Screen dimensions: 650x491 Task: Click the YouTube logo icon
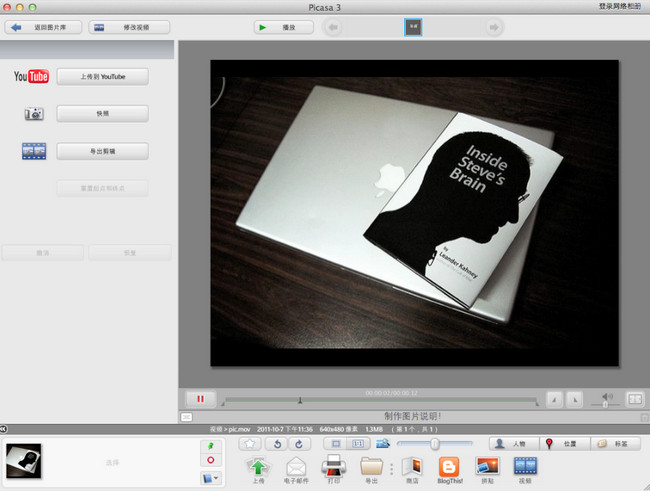pyautogui.click(x=32, y=76)
